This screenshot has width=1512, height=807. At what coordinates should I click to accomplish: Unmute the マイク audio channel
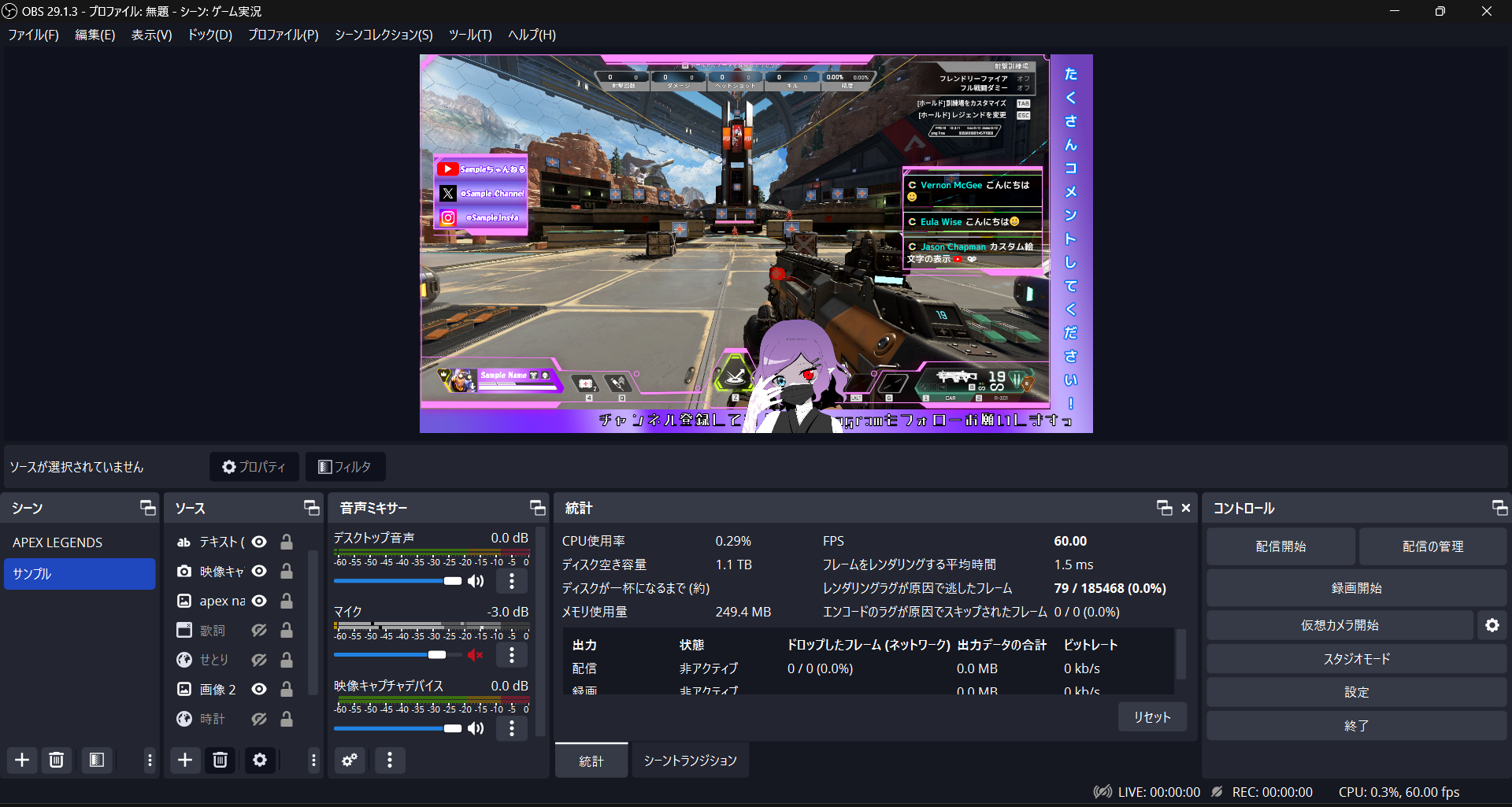475,655
